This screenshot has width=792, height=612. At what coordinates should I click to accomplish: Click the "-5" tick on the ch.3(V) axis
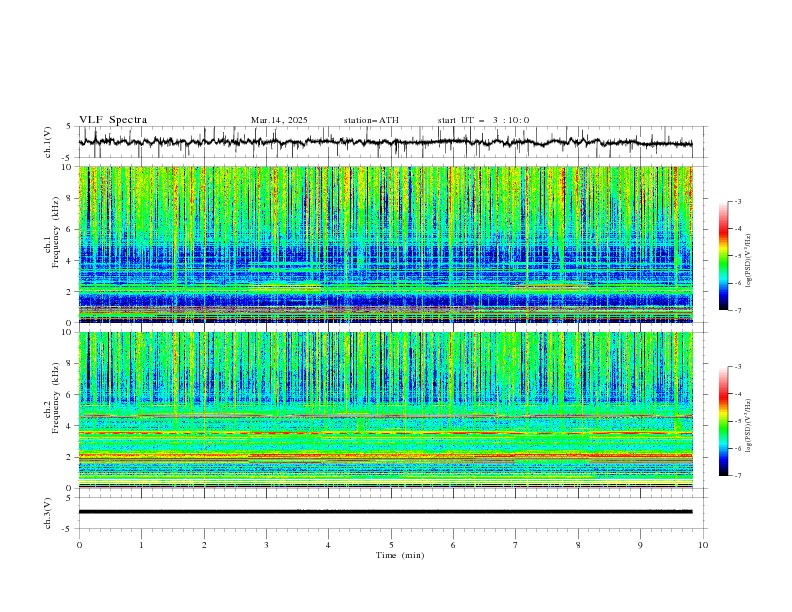click(67, 529)
